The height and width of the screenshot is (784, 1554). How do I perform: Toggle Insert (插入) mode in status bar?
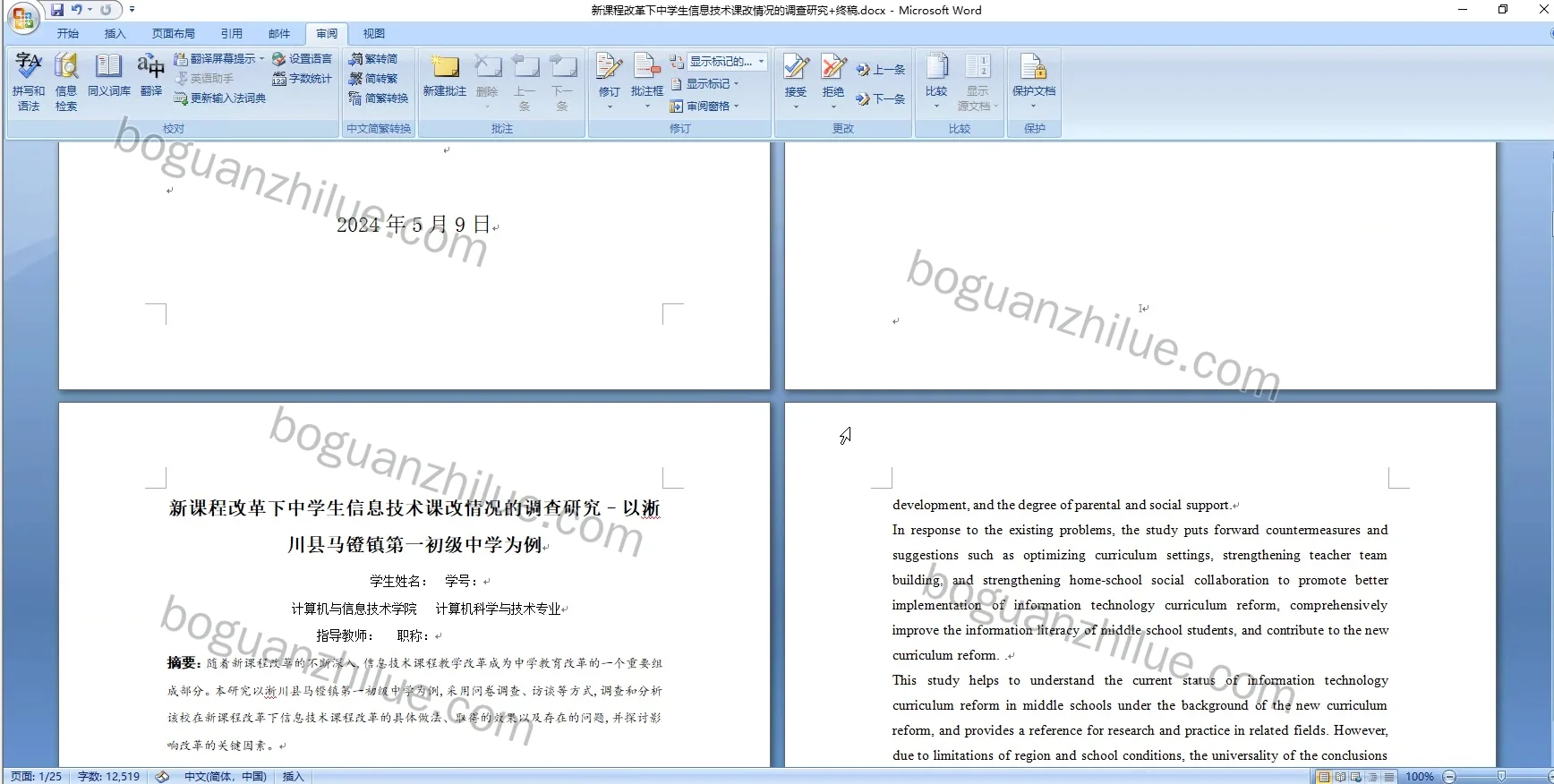(x=294, y=777)
